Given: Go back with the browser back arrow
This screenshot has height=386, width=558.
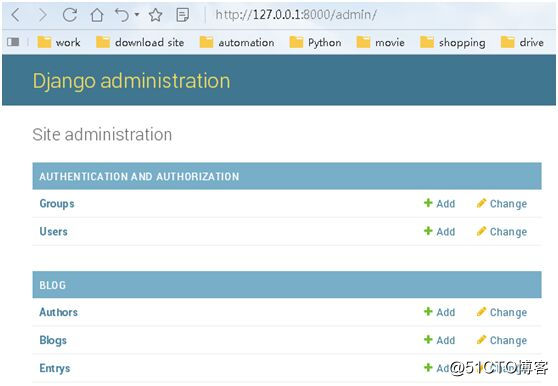Looking at the screenshot, I should tap(16, 15).
